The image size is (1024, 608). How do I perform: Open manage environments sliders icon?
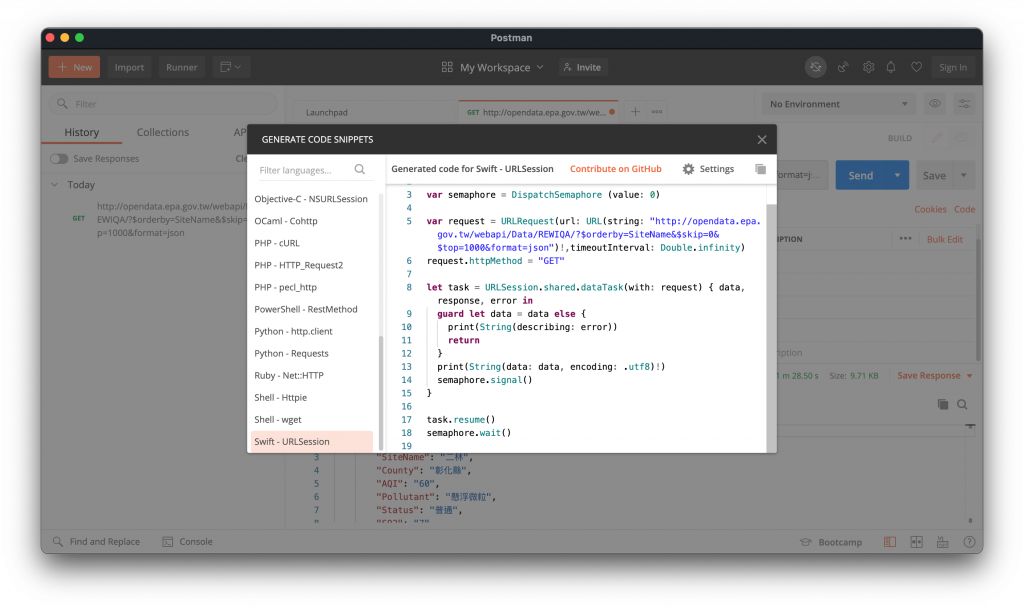coord(964,104)
